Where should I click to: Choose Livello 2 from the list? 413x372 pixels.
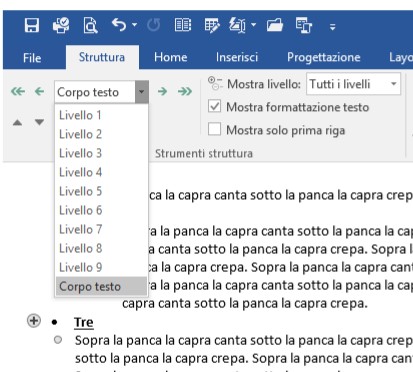(x=101, y=134)
